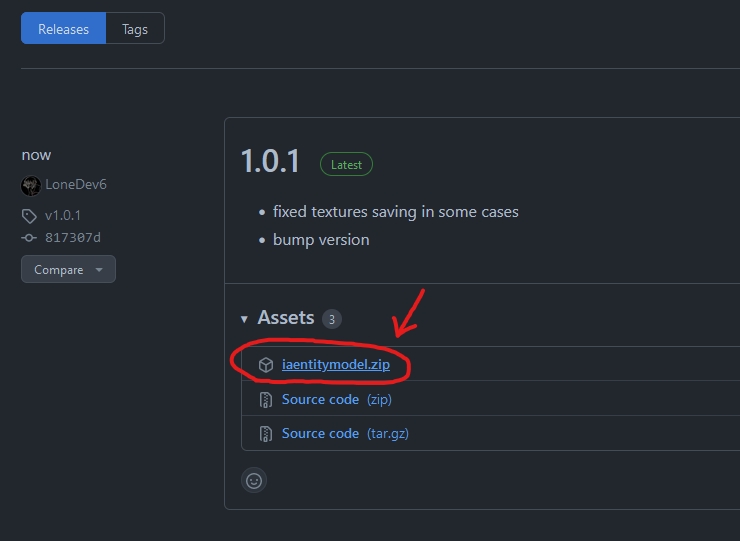Click the package icon beside iaentitymodel.zip
Image resolution: width=740 pixels, height=541 pixels.
[x=266, y=365]
